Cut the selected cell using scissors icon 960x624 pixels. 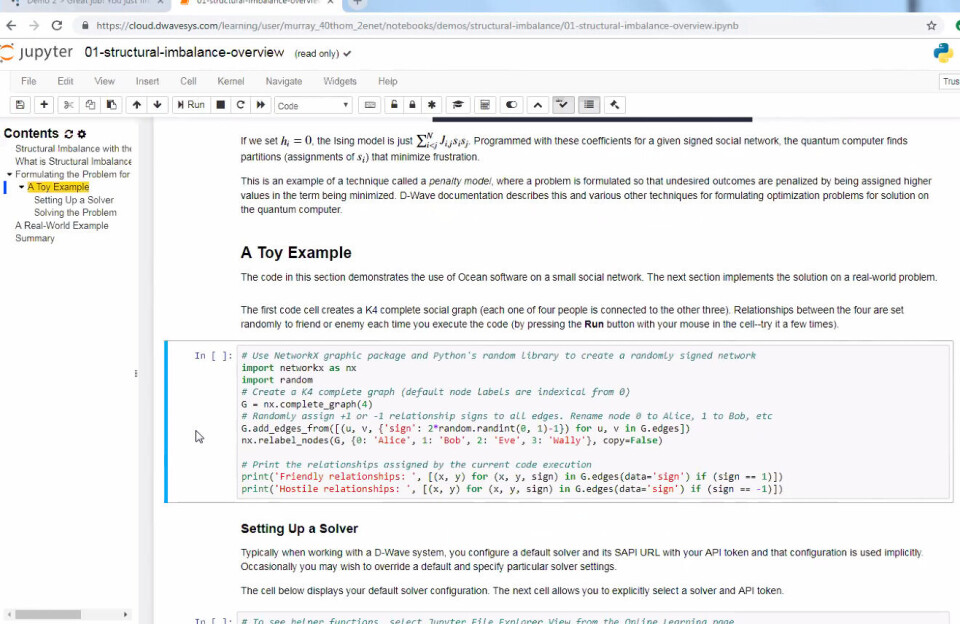[69, 105]
